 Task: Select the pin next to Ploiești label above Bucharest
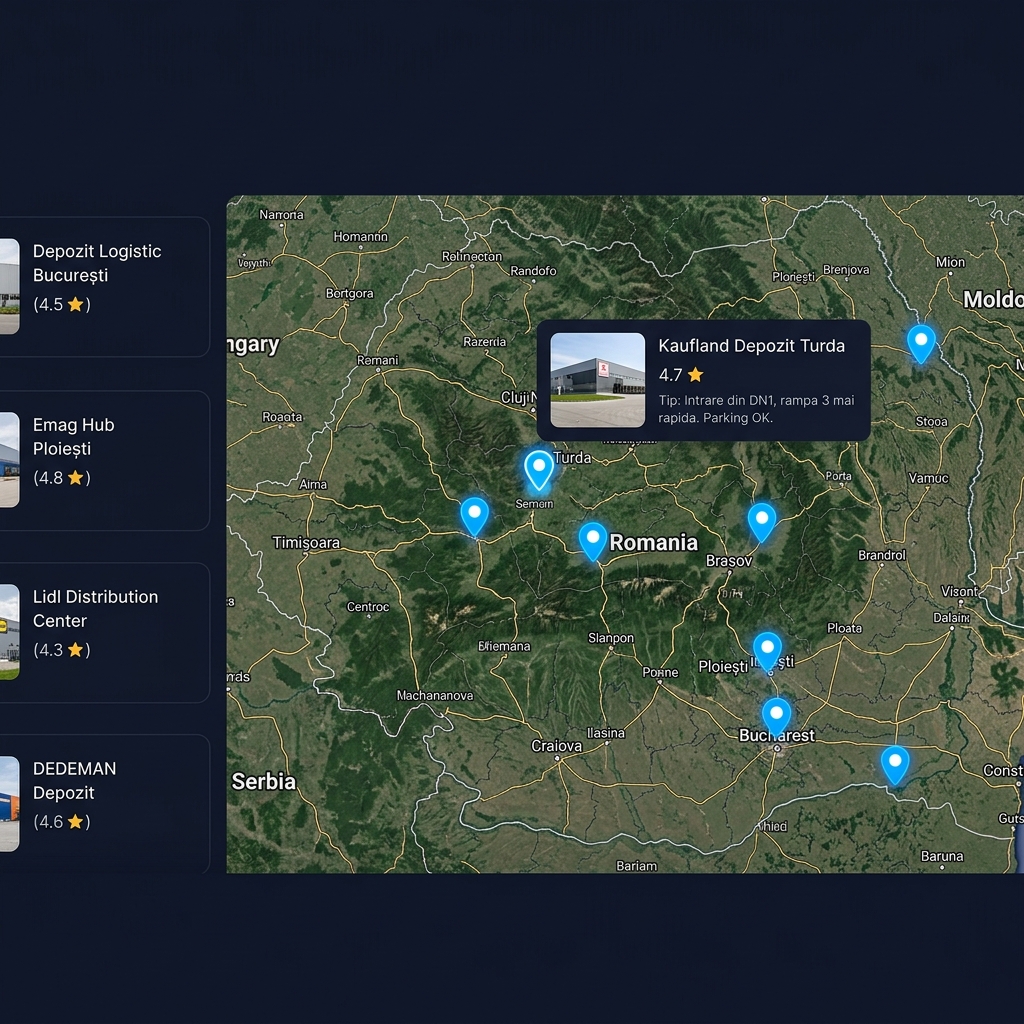767,651
